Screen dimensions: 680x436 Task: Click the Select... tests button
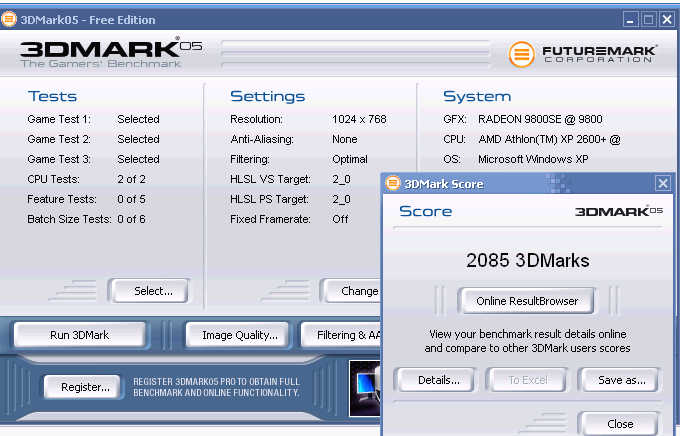click(x=150, y=291)
